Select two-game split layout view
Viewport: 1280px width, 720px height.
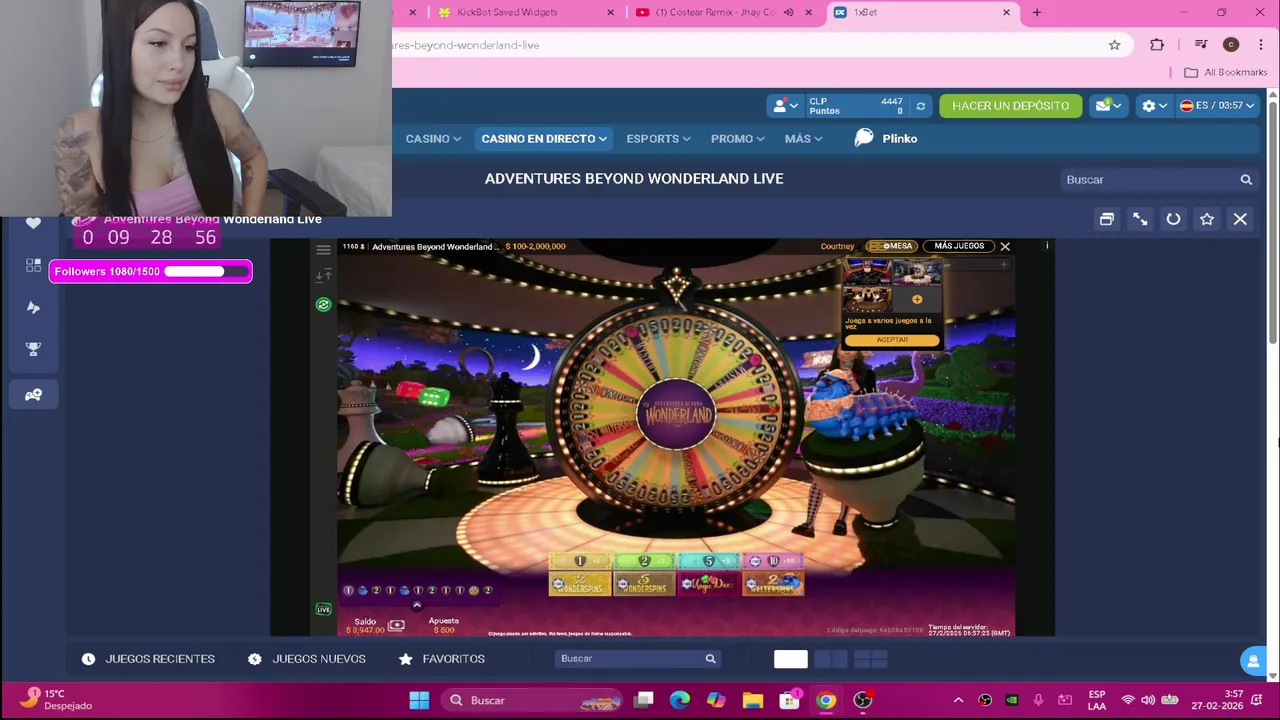[x=831, y=659]
